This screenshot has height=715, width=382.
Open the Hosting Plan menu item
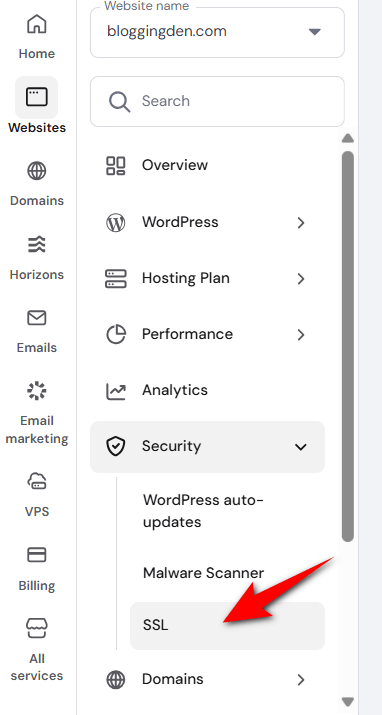207,278
